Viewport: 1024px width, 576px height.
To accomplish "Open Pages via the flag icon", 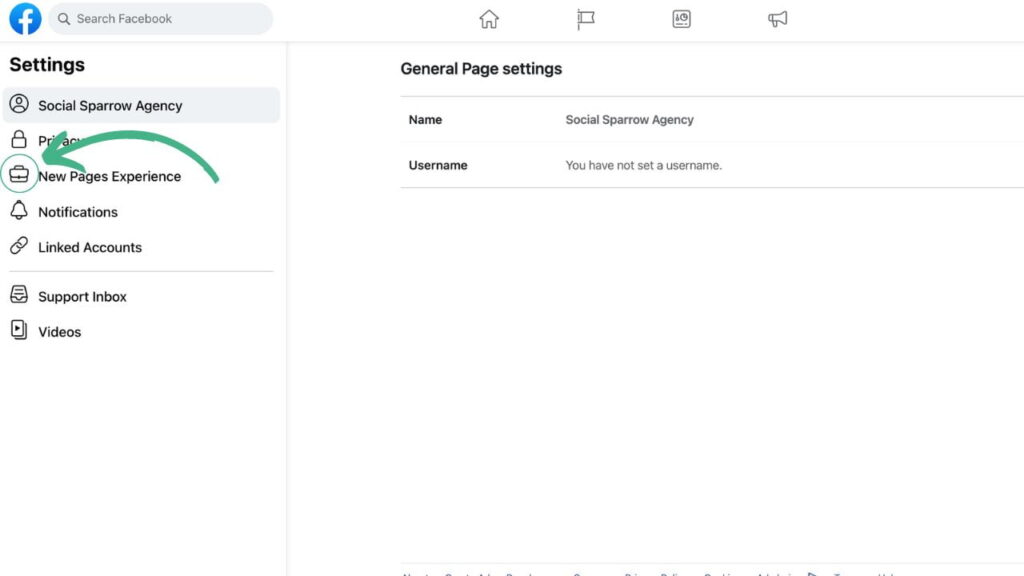I will 585,19.
